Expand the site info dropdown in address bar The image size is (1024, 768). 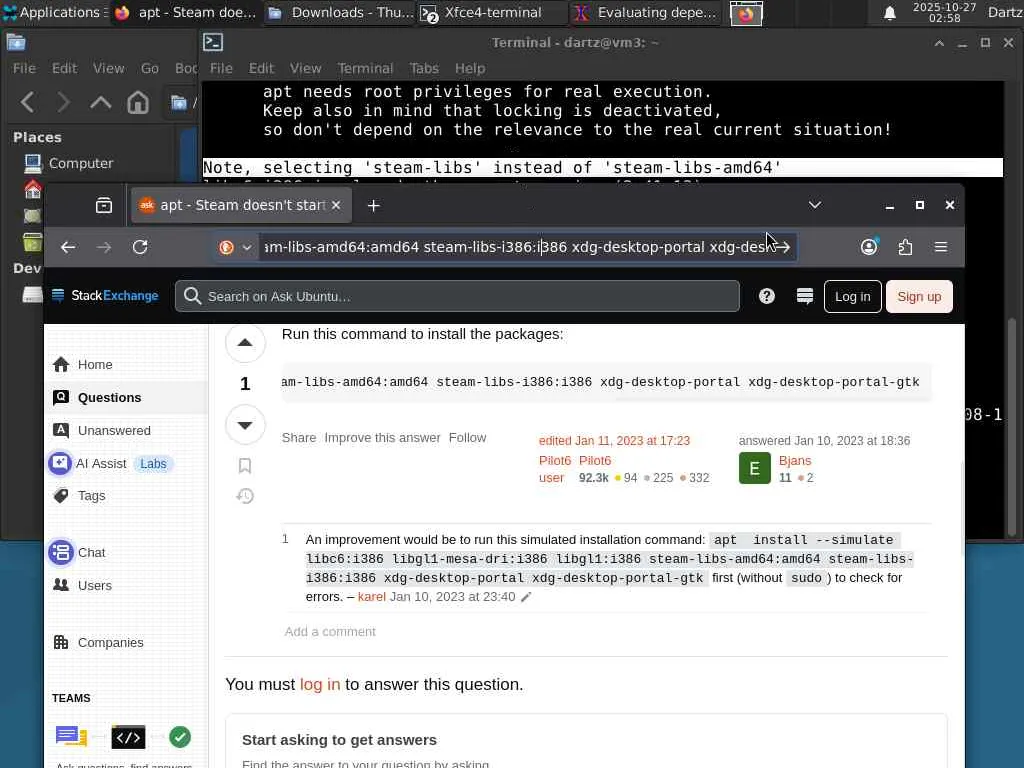pos(247,248)
